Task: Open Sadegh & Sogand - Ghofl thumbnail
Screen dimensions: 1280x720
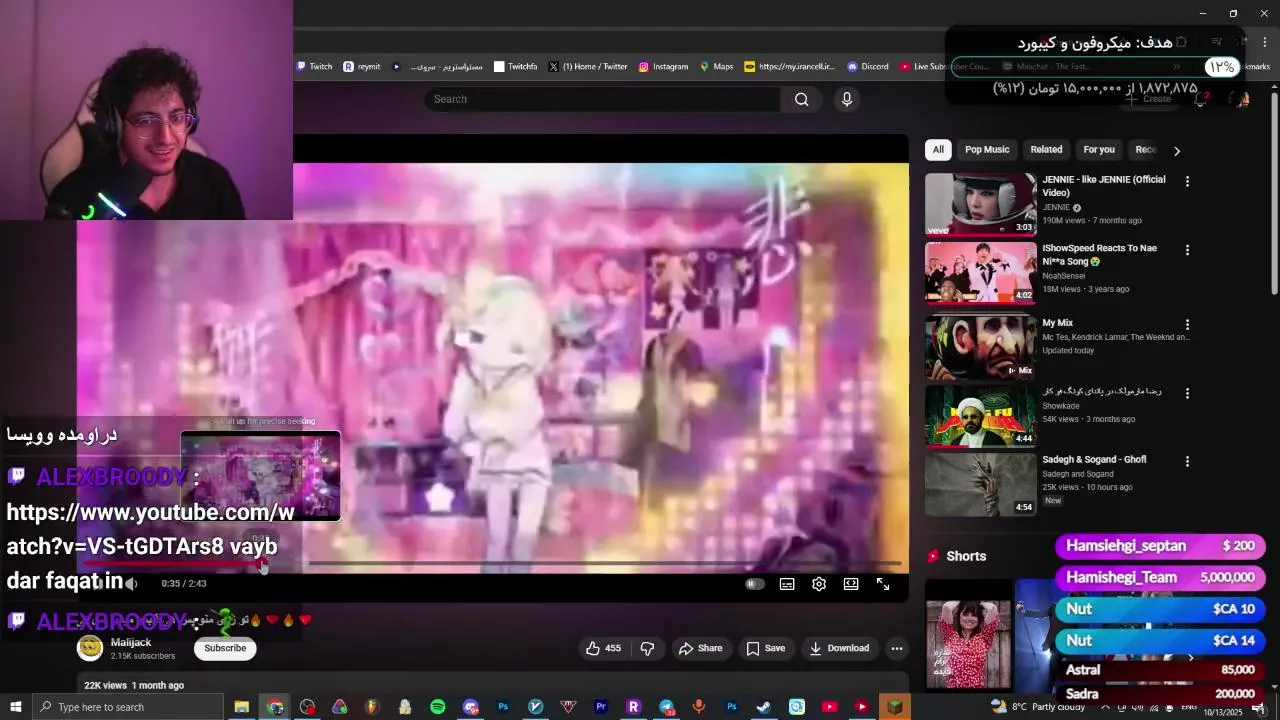Action: [980, 484]
